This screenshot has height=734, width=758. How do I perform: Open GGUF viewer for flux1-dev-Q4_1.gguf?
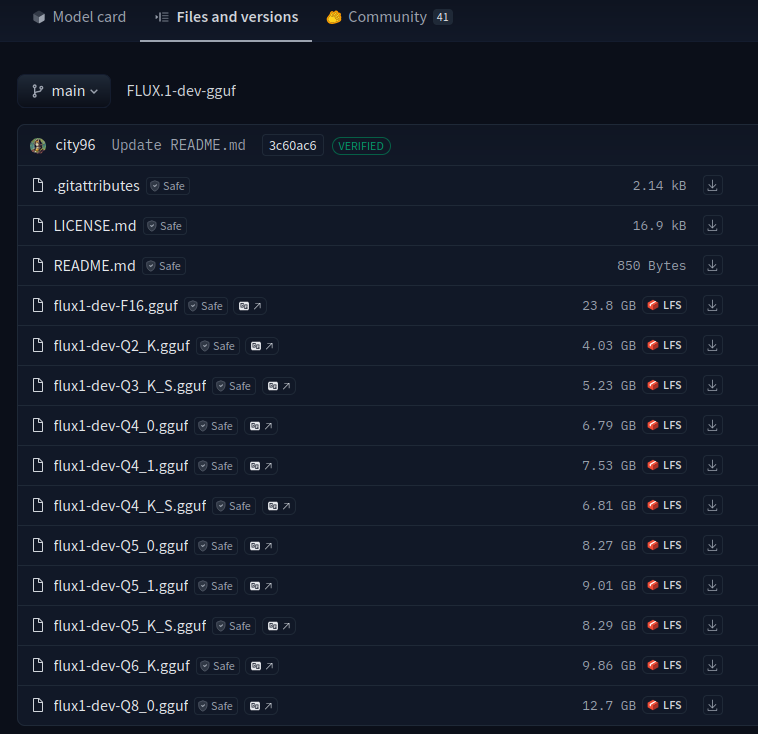[x=261, y=466]
